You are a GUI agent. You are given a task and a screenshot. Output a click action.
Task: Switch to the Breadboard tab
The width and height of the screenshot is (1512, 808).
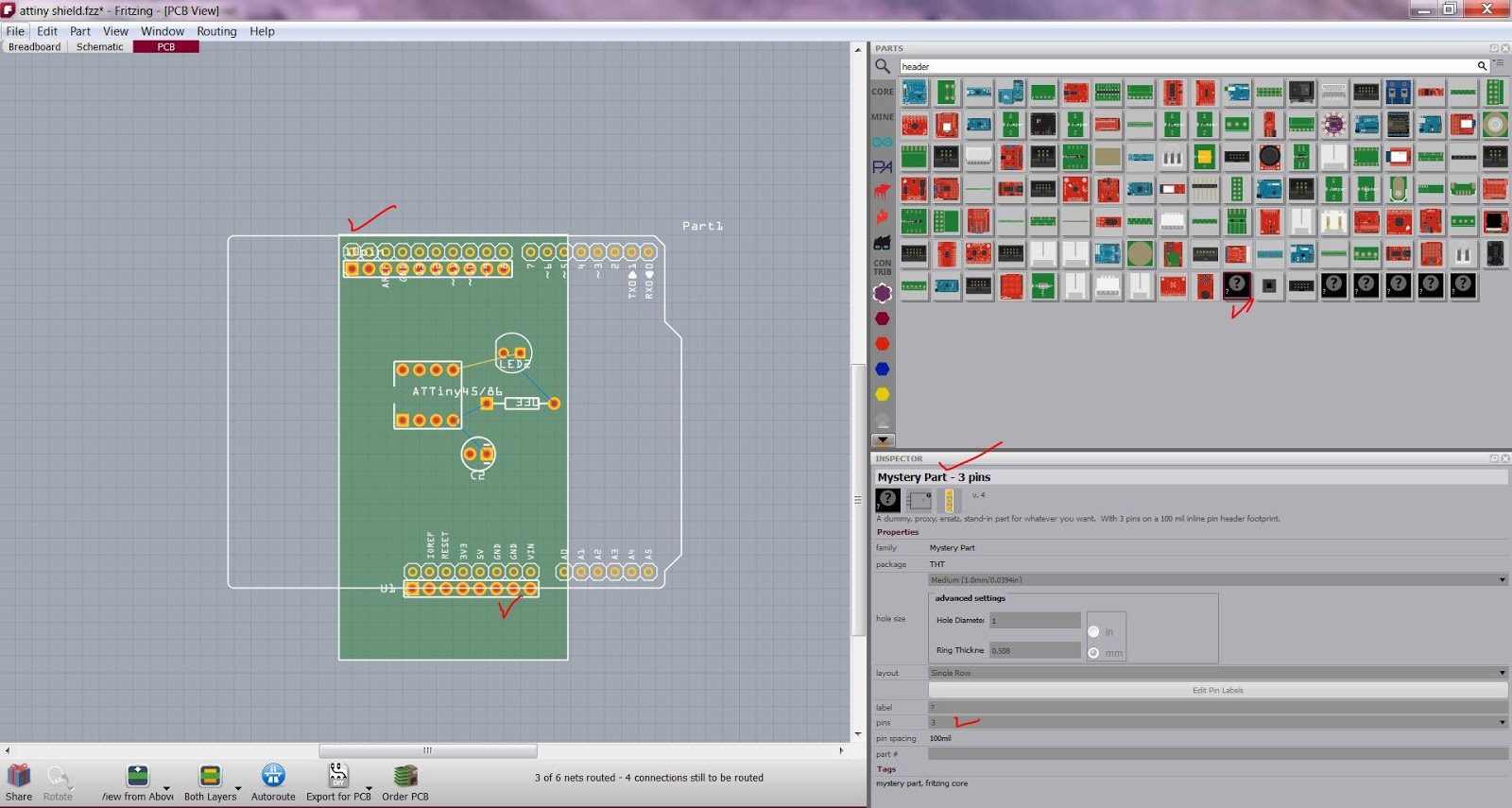(x=35, y=46)
